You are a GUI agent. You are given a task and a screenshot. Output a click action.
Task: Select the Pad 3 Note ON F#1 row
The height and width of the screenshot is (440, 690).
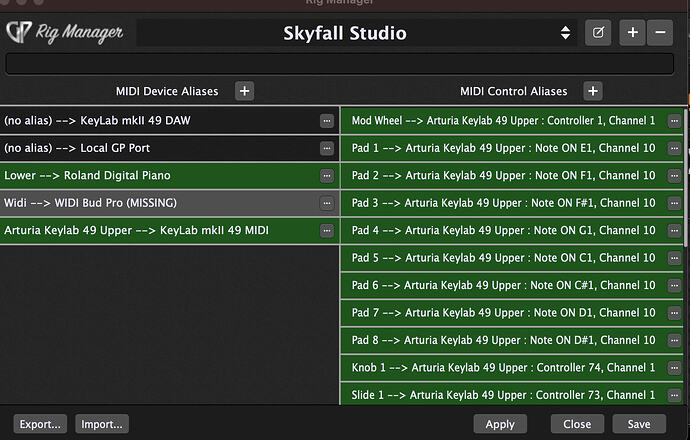[512, 203]
